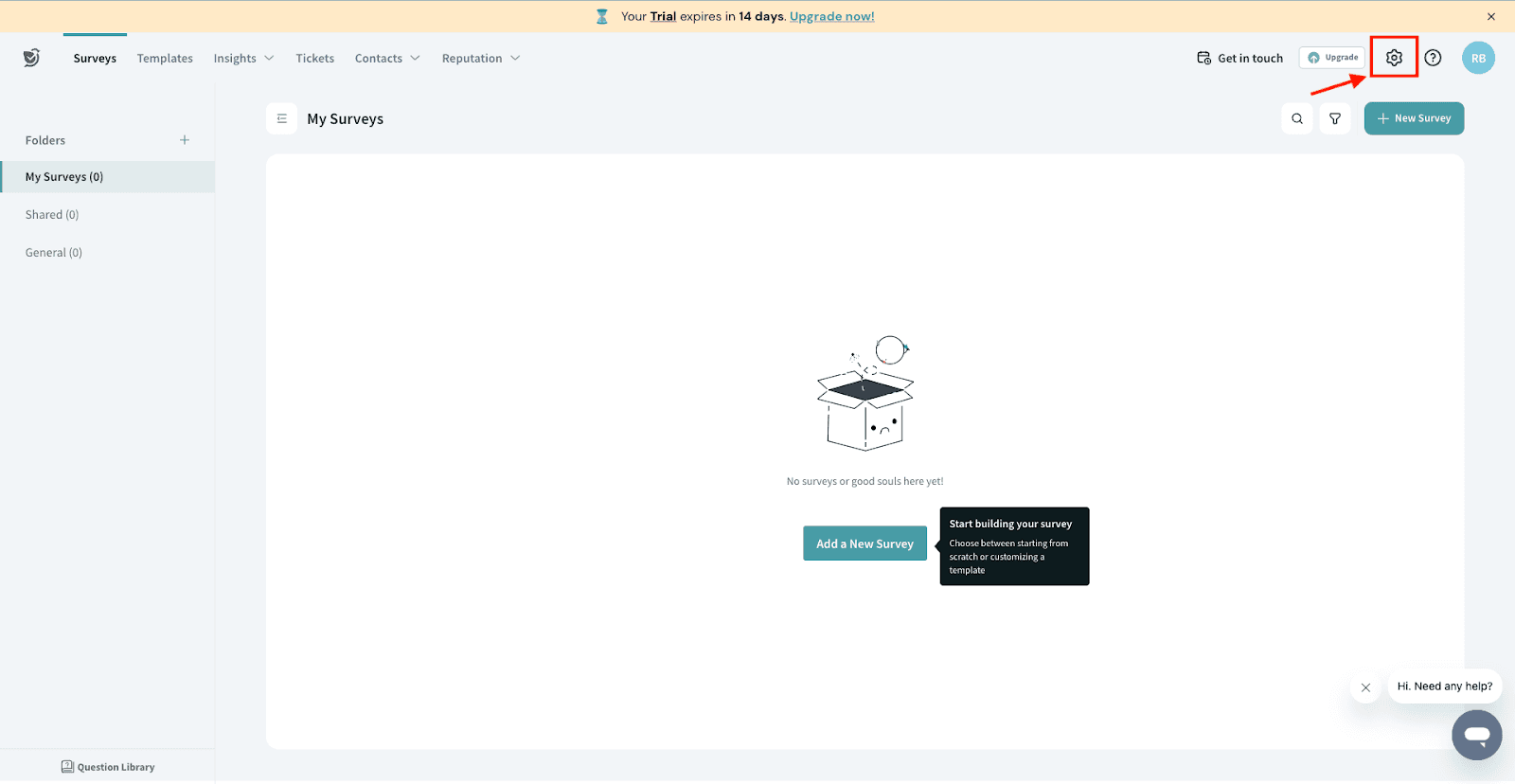Dismiss the trial expiration banner
Screen dimensions: 1515x784
point(1491,16)
